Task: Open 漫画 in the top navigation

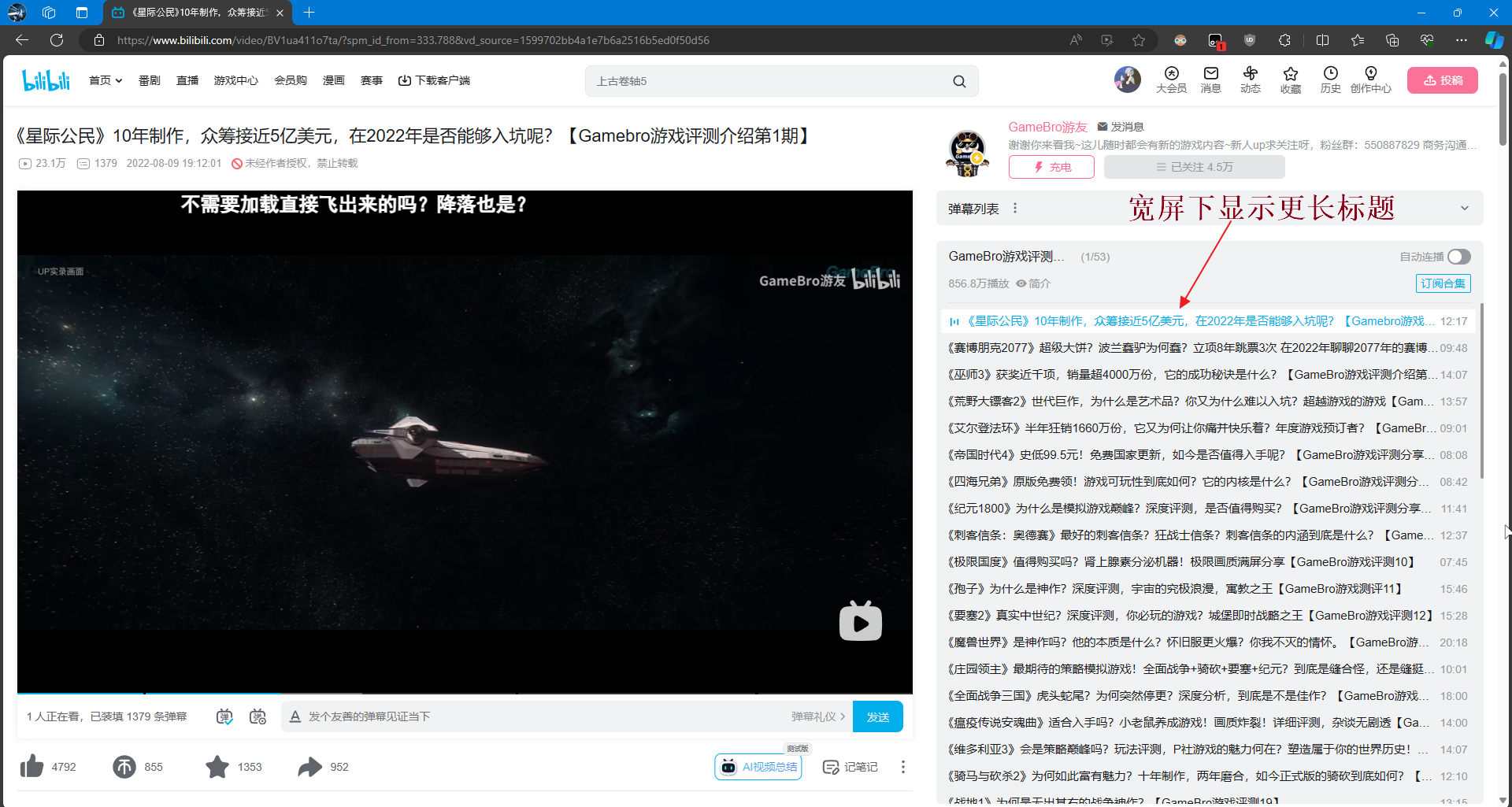Action: pos(334,80)
